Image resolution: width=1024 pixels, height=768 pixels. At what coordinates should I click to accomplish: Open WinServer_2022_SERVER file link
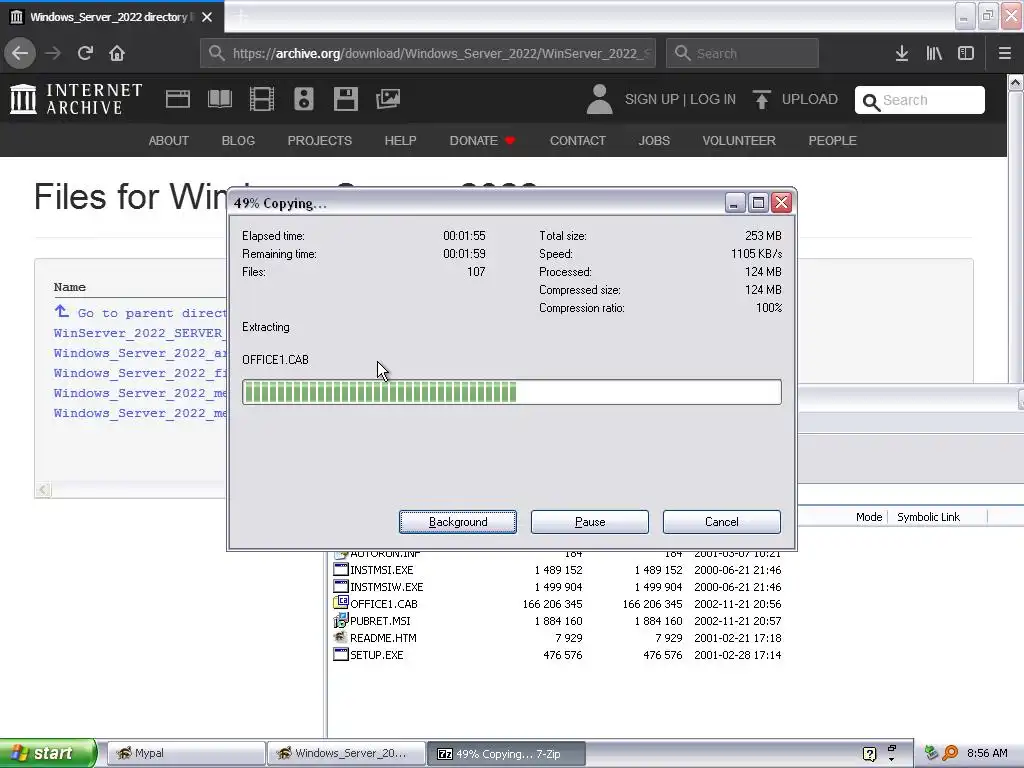(x=140, y=333)
